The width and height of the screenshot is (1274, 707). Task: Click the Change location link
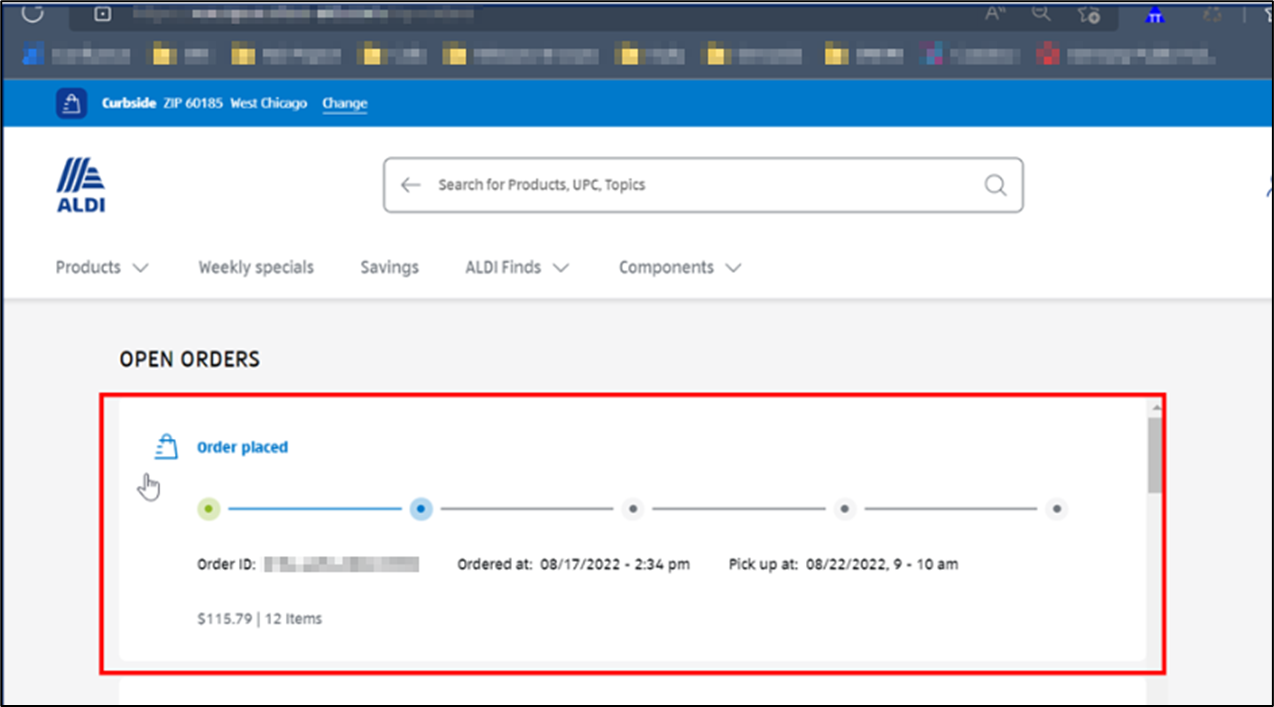point(344,103)
